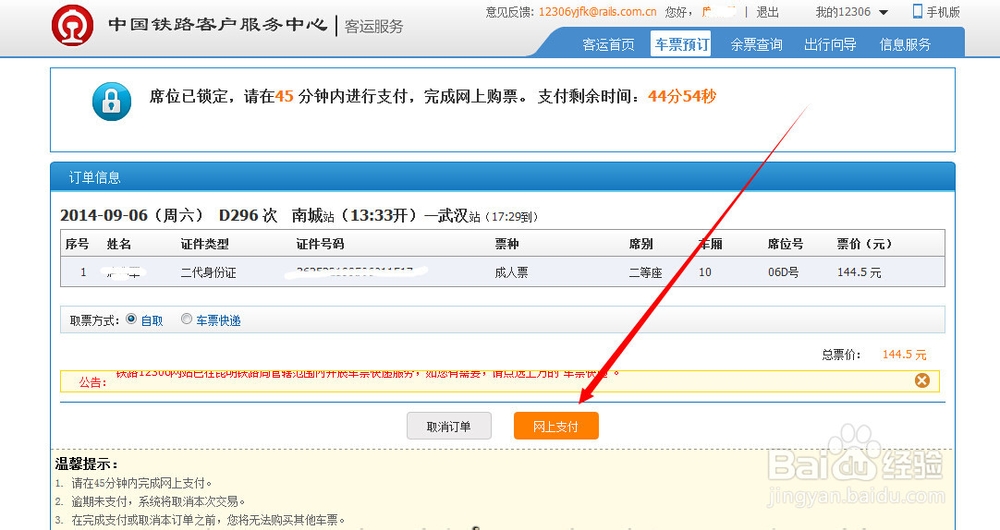Click the 车票快递 label link
The image size is (1000, 530).
click(x=218, y=320)
